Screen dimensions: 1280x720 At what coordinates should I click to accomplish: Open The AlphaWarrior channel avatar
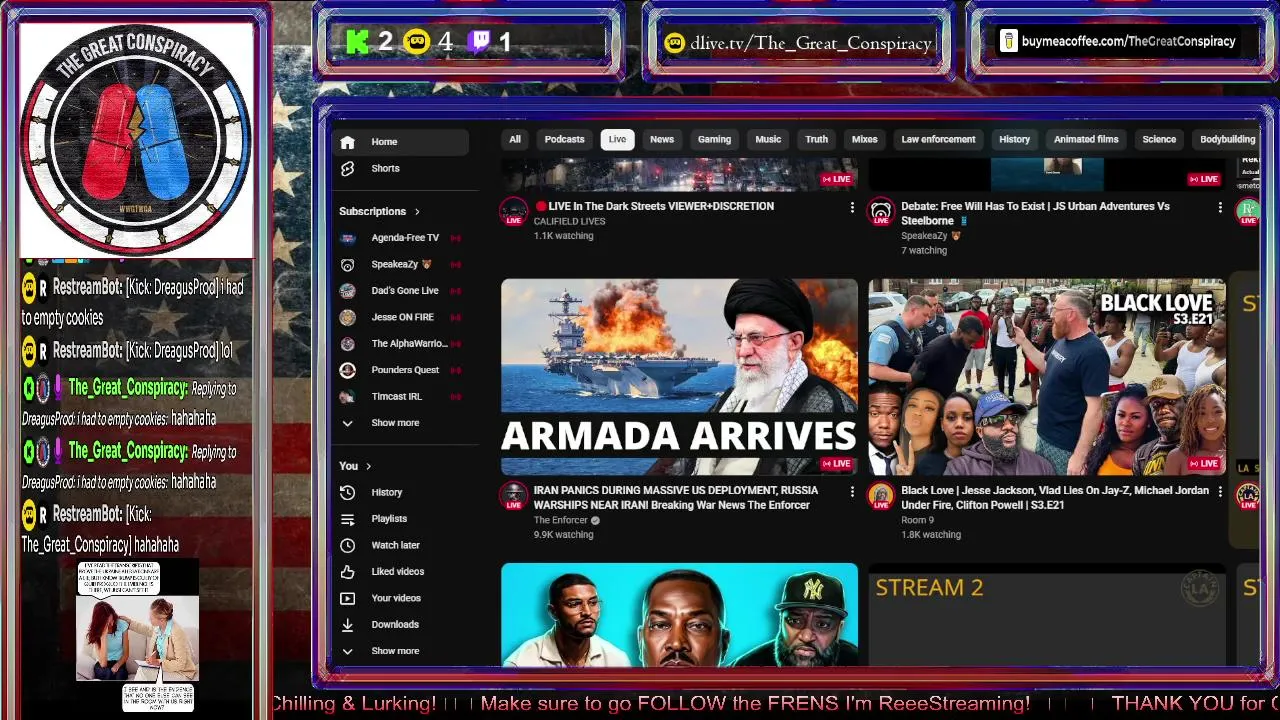click(347, 344)
